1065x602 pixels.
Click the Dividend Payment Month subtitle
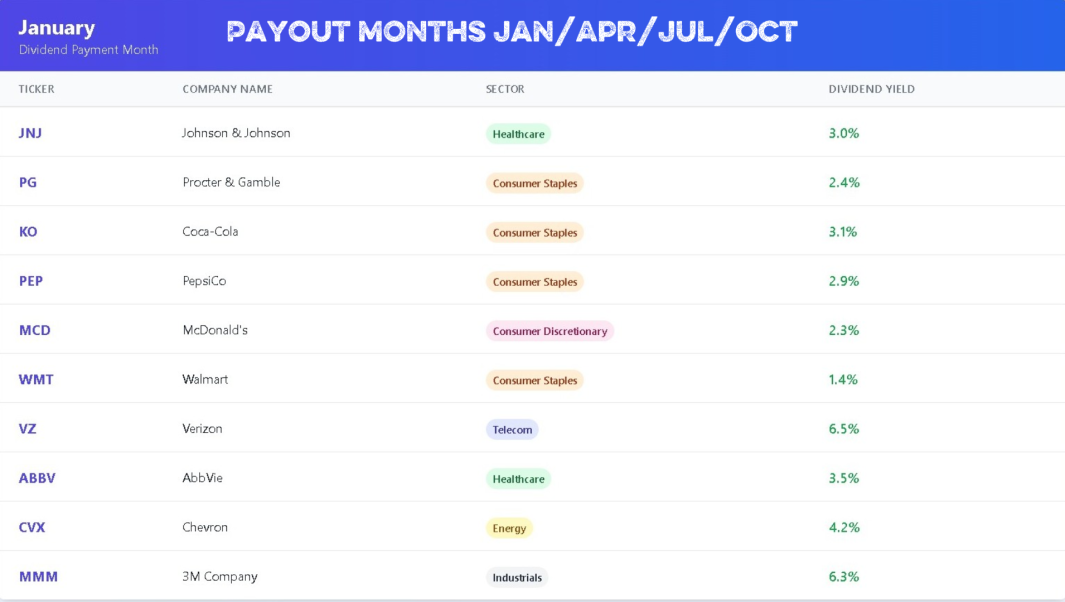tap(88, 50)
